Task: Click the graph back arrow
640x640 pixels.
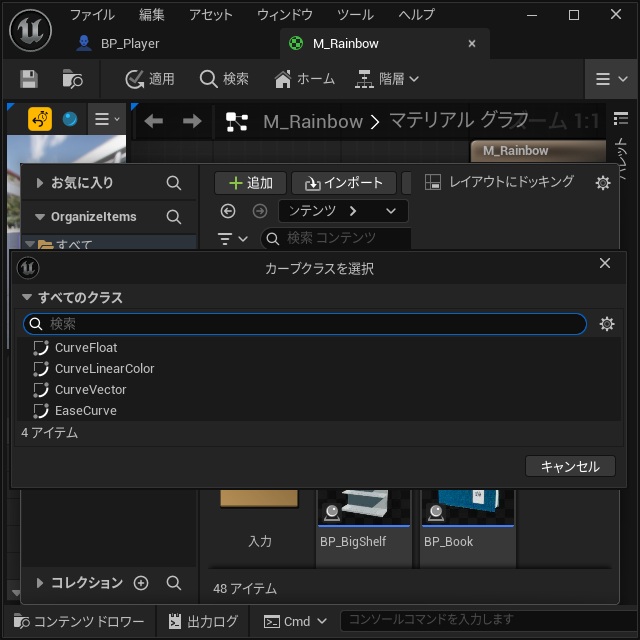Action: point(153,121)
